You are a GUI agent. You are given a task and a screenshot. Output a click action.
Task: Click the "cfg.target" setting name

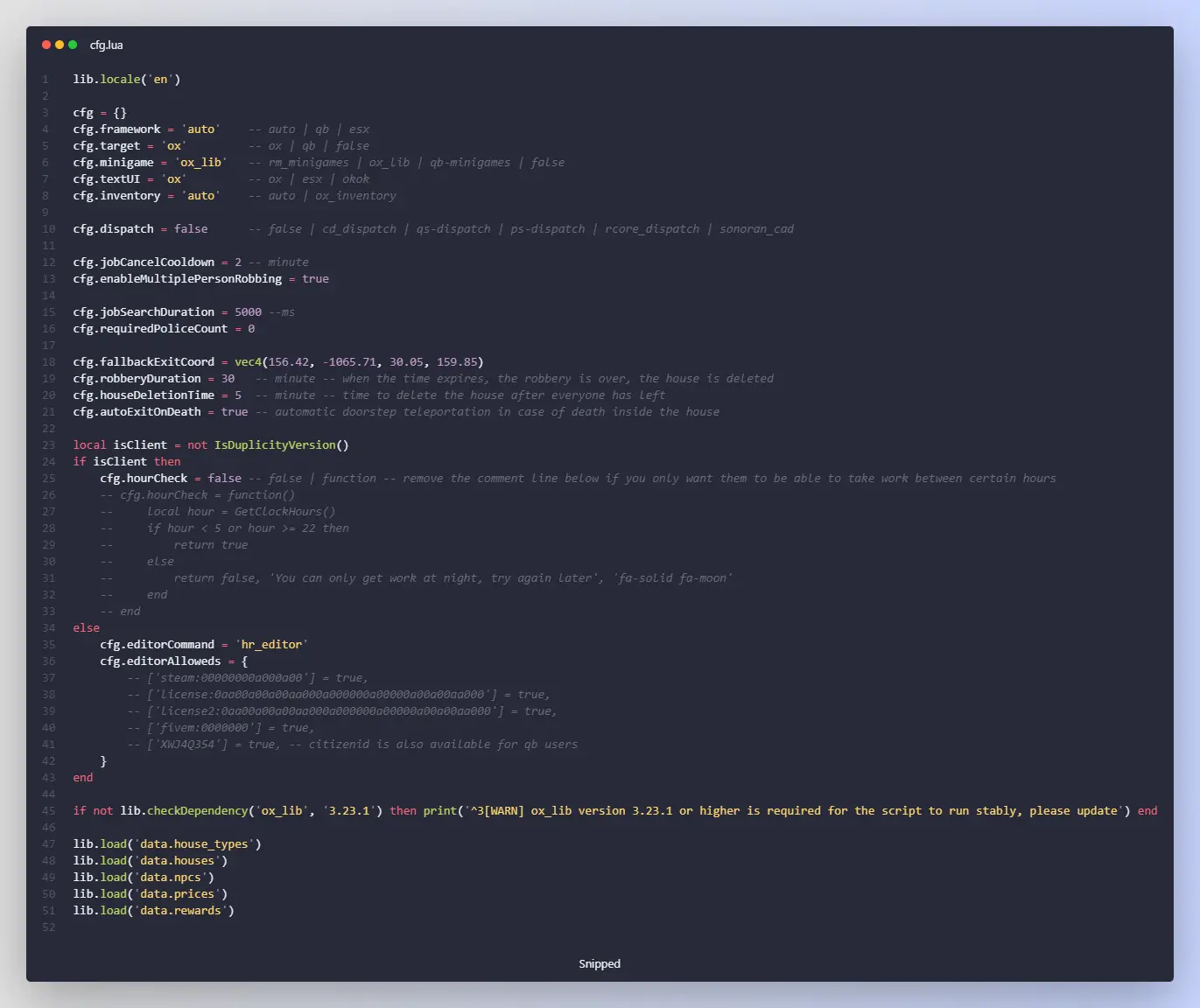tap(107, 145)
